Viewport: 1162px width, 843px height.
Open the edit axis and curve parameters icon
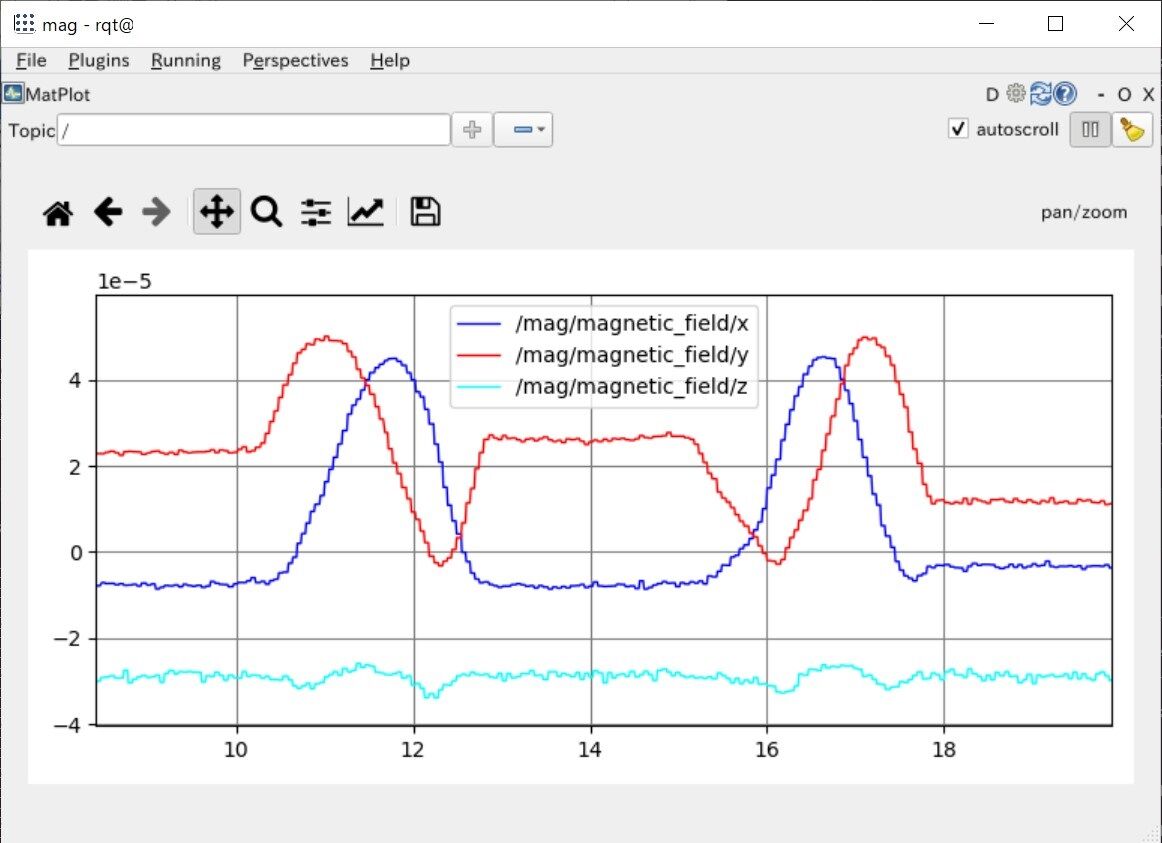click(366, 213)
